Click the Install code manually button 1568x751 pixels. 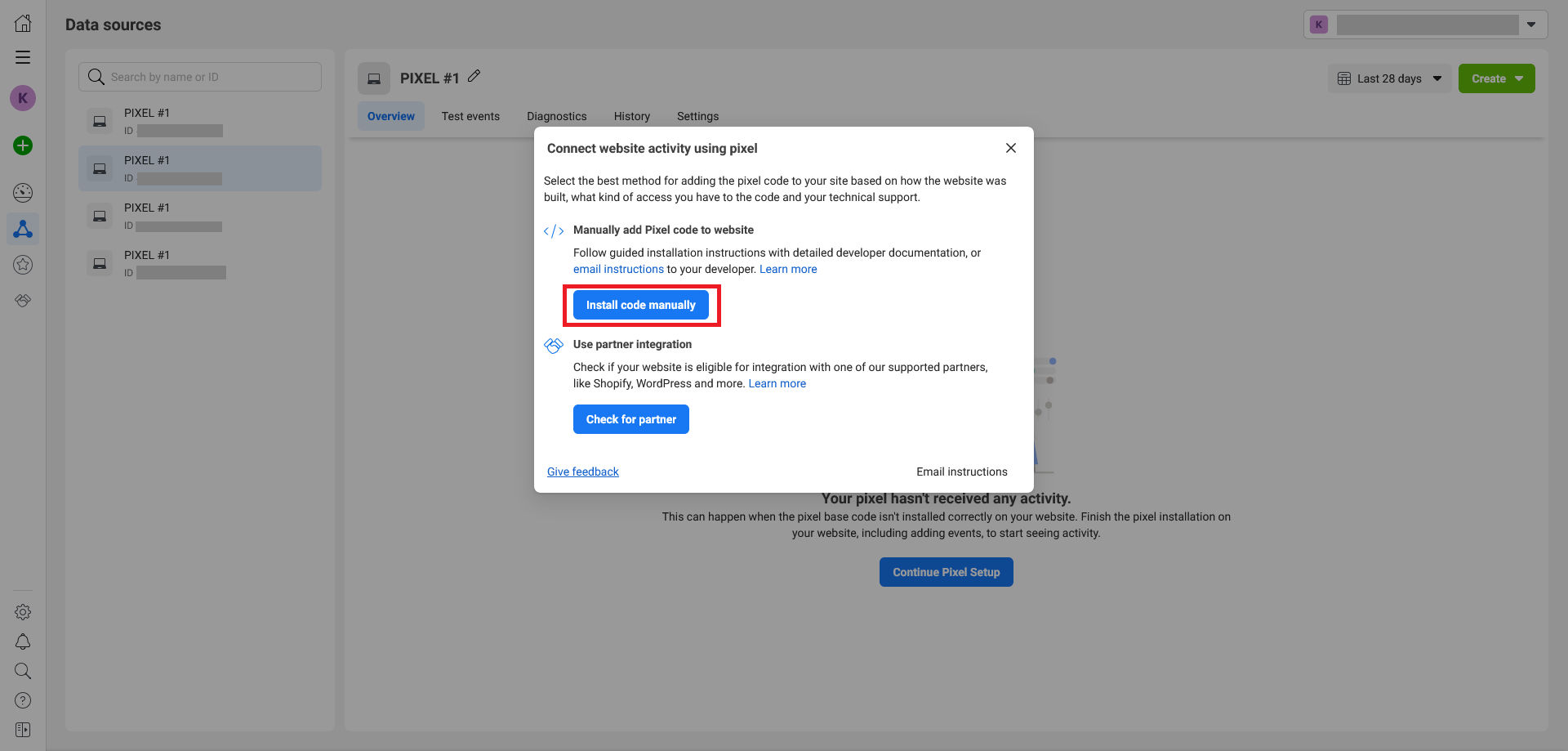(640, 305)
